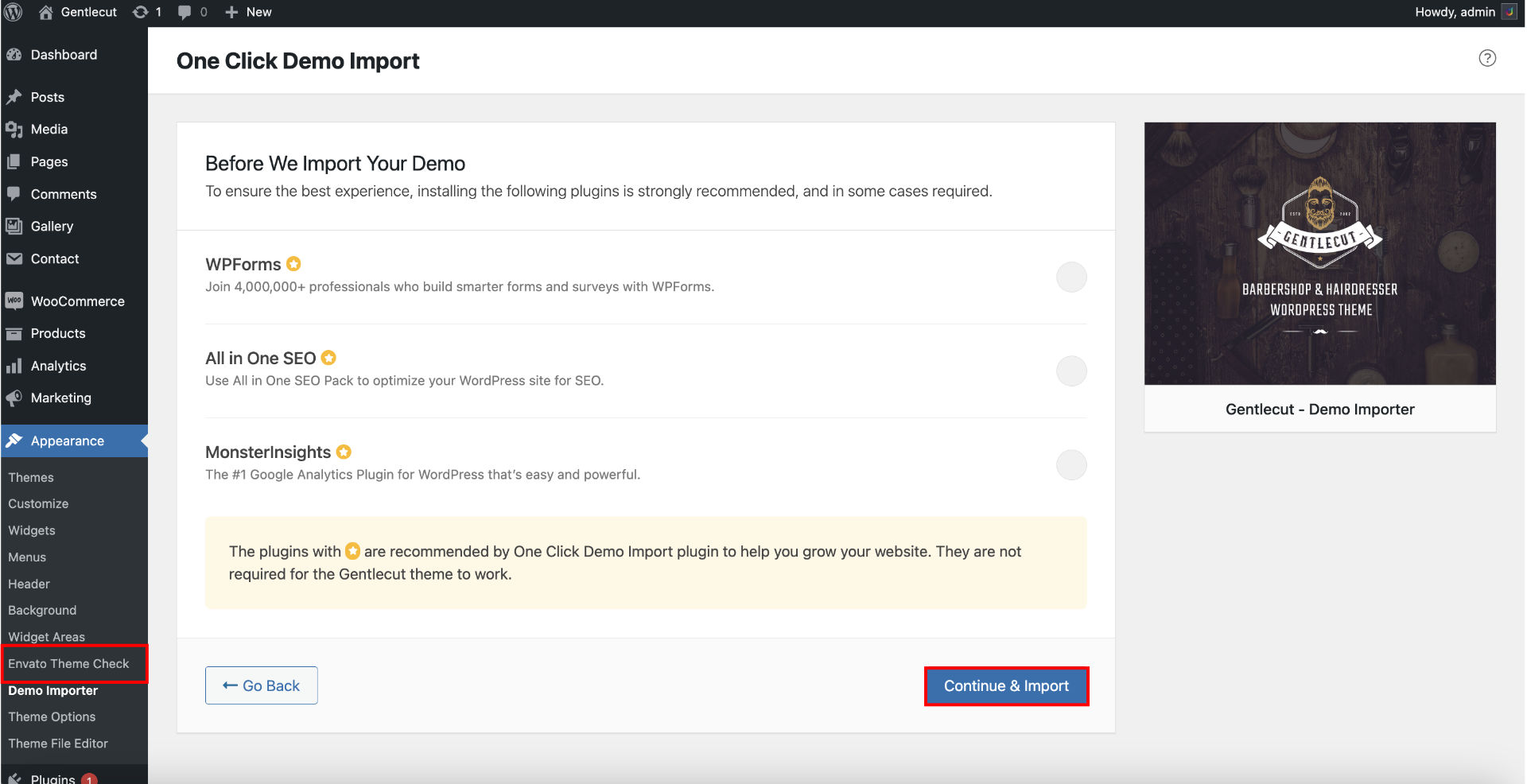Image resolution: width=1527 pixels, height=784 pixels.
Task: Open the comments bubble icon in admin bar
Action: point(185,12)
